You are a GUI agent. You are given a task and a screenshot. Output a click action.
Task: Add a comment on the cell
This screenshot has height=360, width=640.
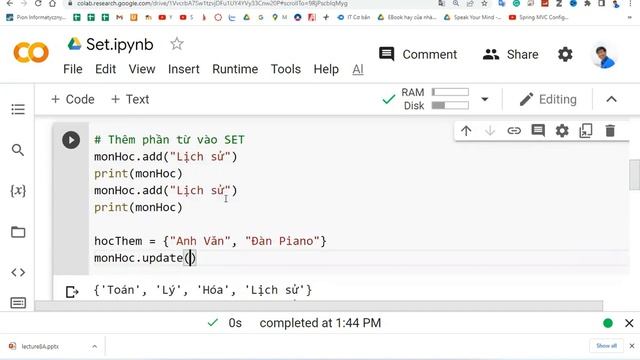[538, 131]
